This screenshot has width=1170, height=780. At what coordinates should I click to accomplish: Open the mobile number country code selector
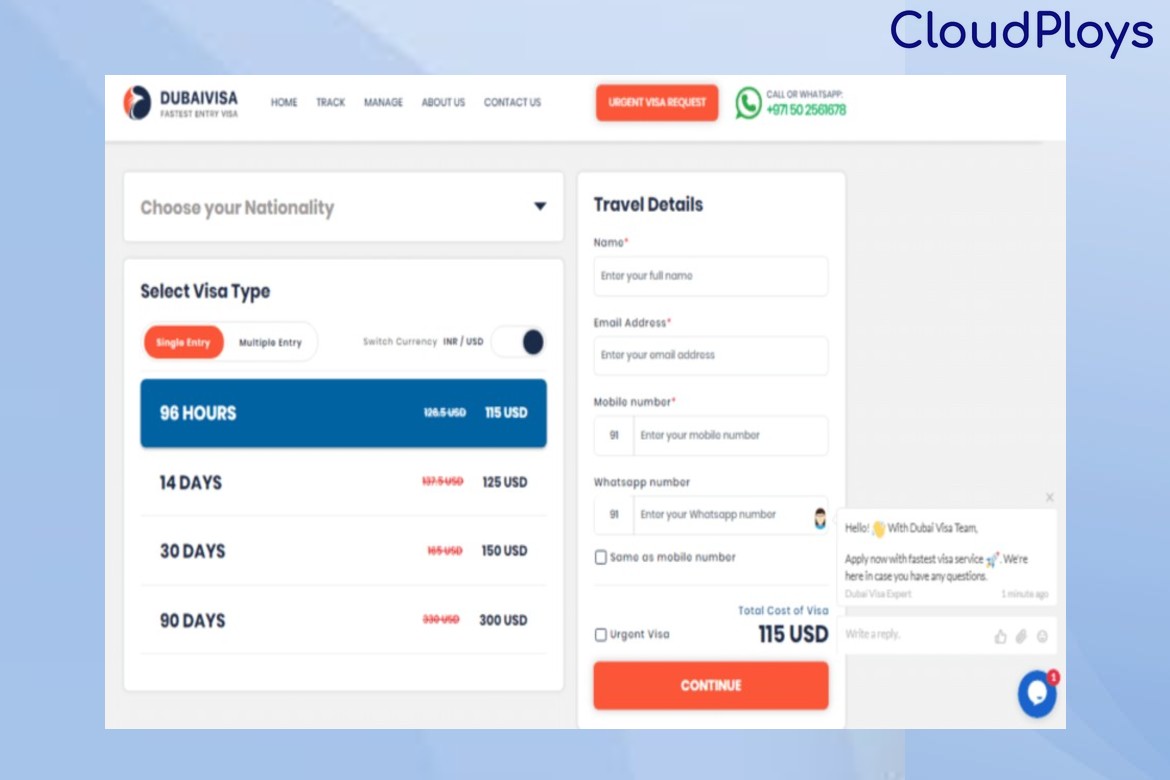(x=614, y=436)
